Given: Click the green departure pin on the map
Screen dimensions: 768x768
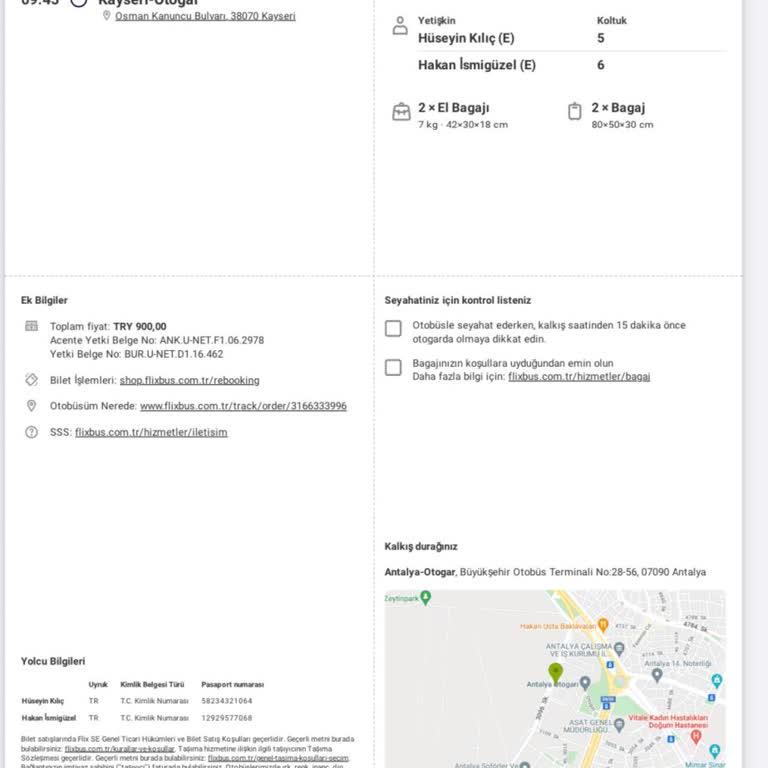Looking at the screenshot, I should coord(555,671).
